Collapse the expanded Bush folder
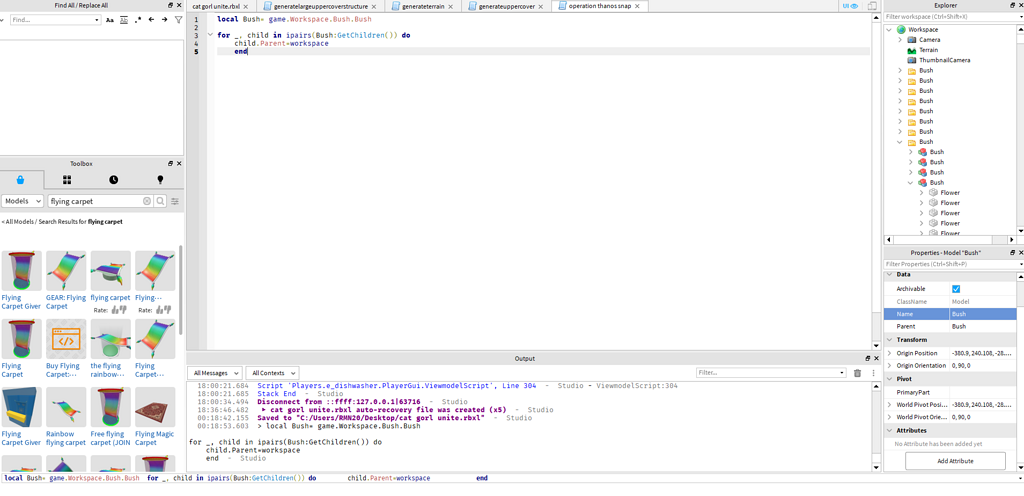Viewport: 1024px width, 496px height. (900, 142)
